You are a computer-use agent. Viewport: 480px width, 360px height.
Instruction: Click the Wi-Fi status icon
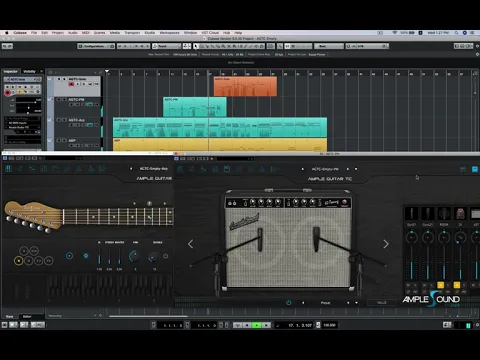pyautogui.click(x=395, y=33)
